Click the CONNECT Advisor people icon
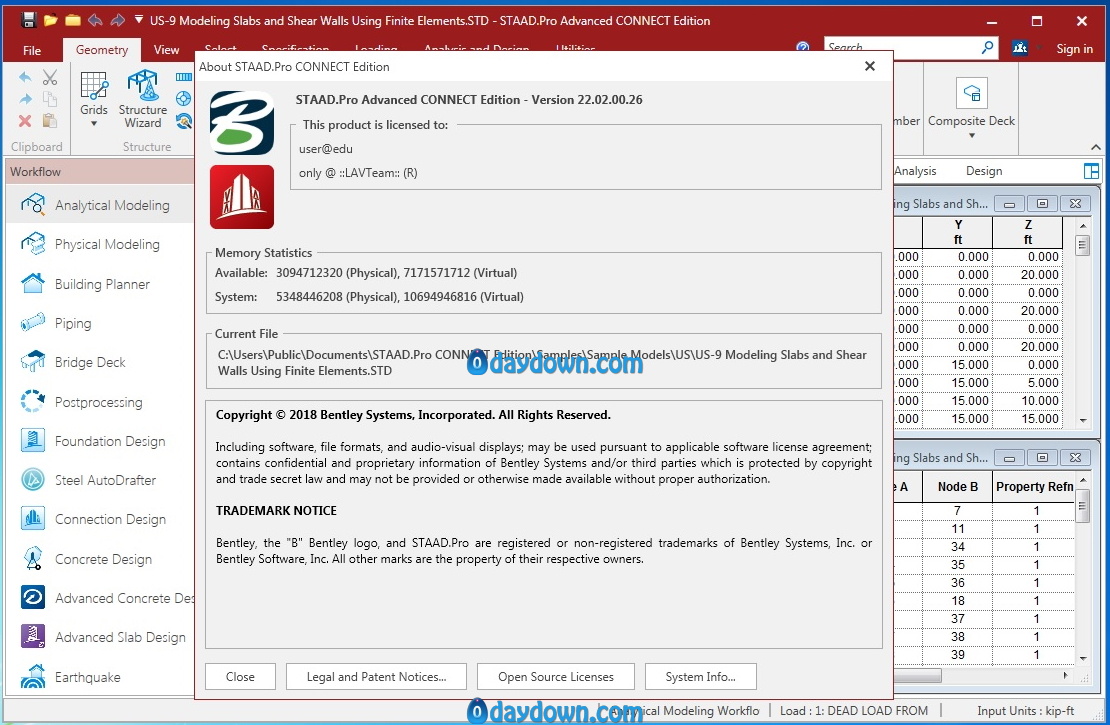This screenshot has width=1110, height=725. point(1020,47)
